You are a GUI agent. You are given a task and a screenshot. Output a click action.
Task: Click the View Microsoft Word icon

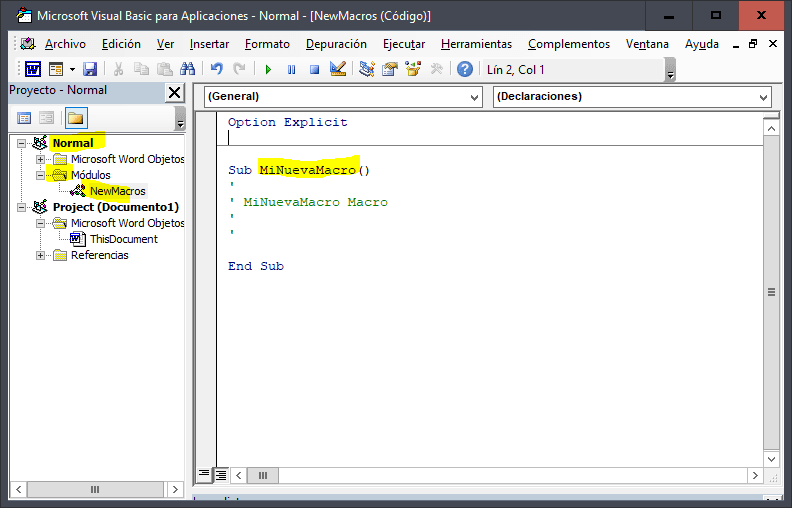[x=33, y=69]
